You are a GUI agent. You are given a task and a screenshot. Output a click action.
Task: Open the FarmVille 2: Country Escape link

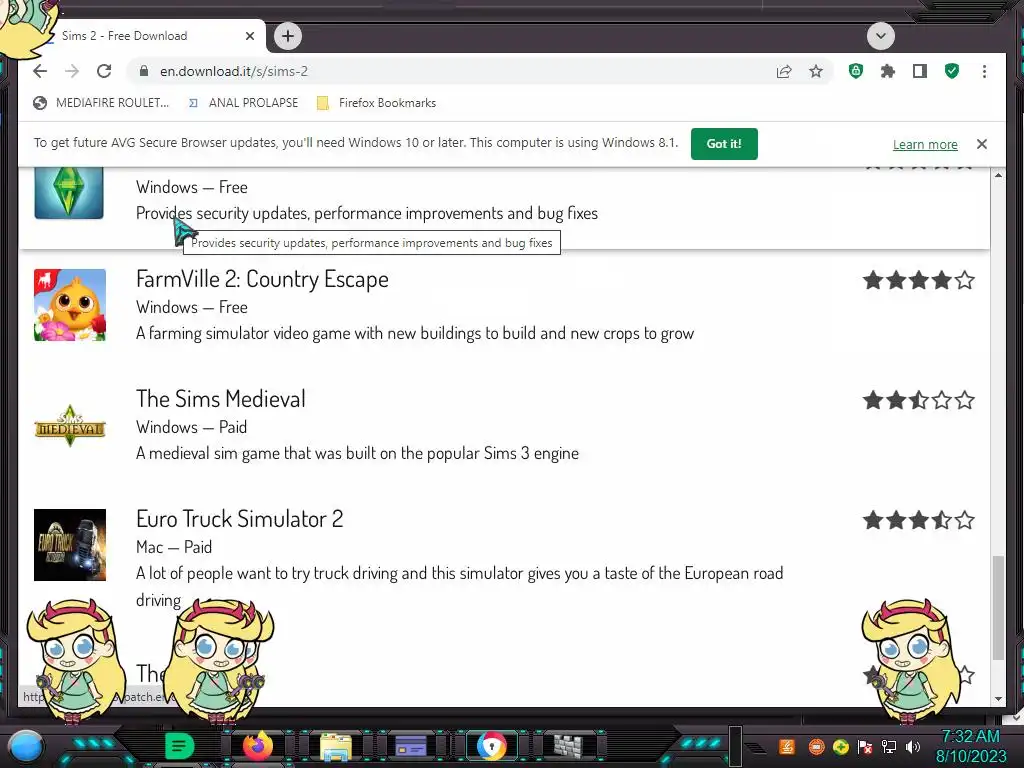coord(262,279)
